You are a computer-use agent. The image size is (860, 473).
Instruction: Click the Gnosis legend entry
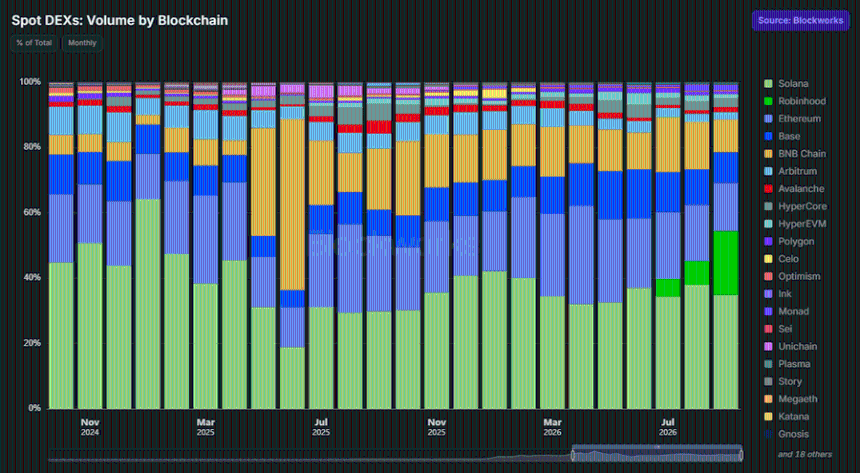tap(787, 434)
